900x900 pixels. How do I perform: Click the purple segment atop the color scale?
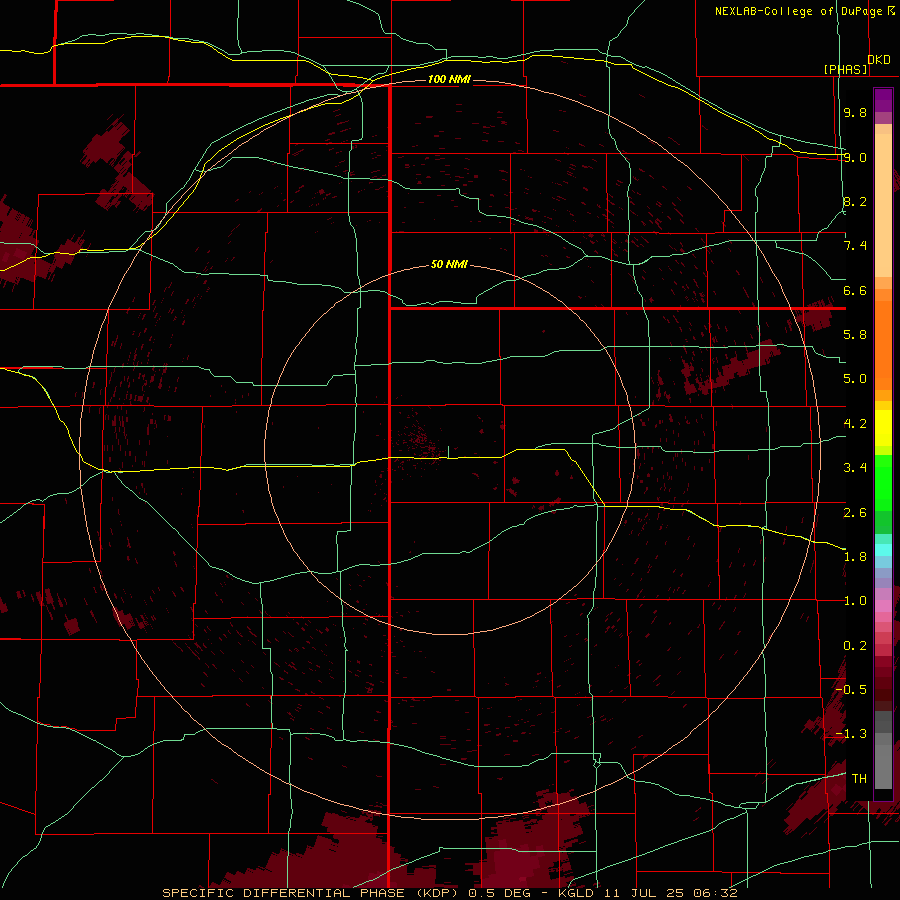point(883,100)
